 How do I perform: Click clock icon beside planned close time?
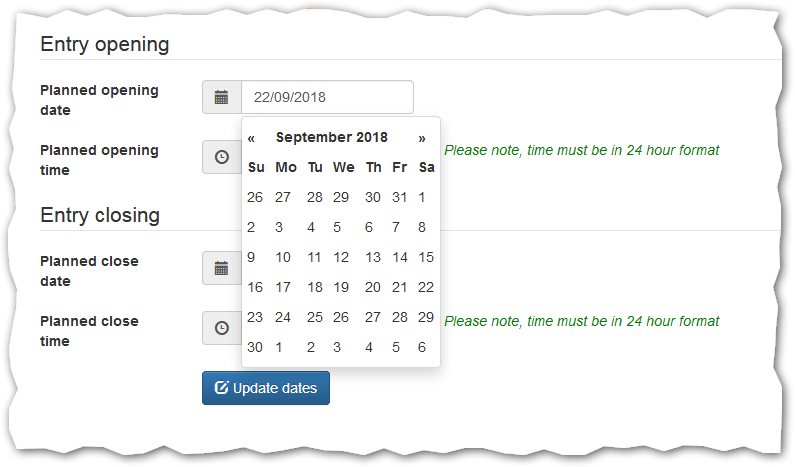tap(222, 327)
